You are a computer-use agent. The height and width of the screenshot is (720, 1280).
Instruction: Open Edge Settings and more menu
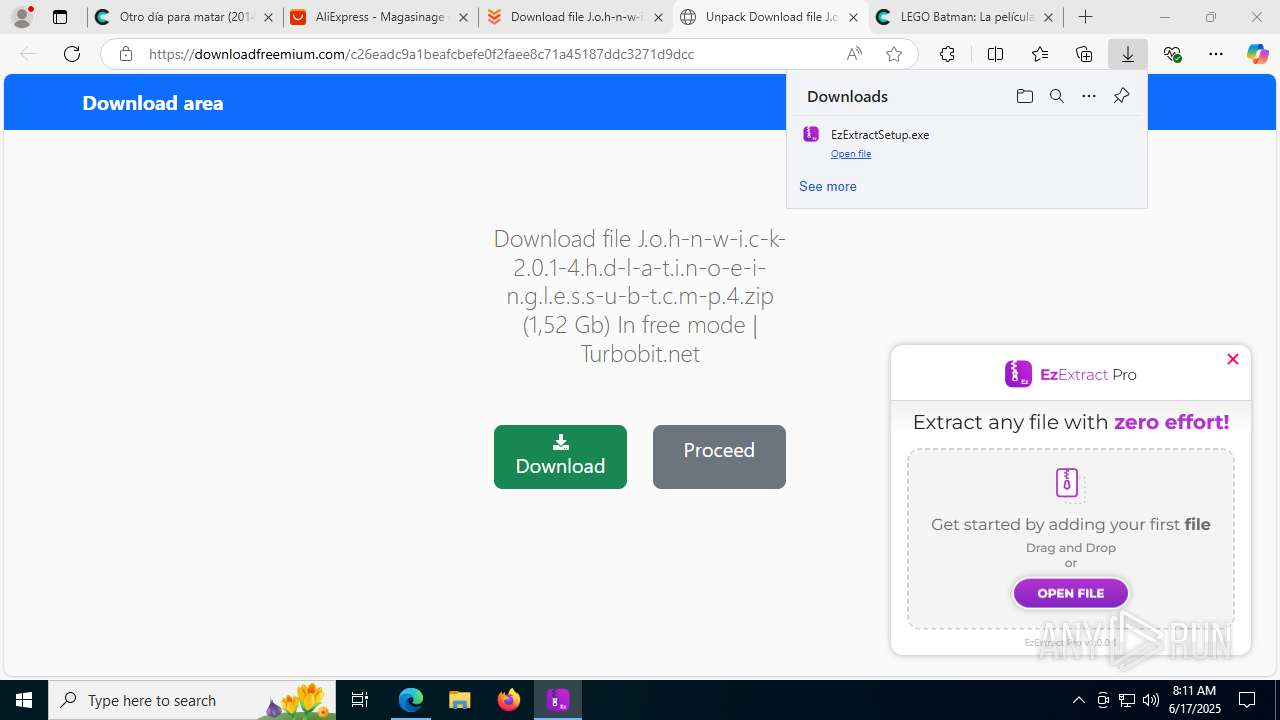click(x=1216, y=54)
